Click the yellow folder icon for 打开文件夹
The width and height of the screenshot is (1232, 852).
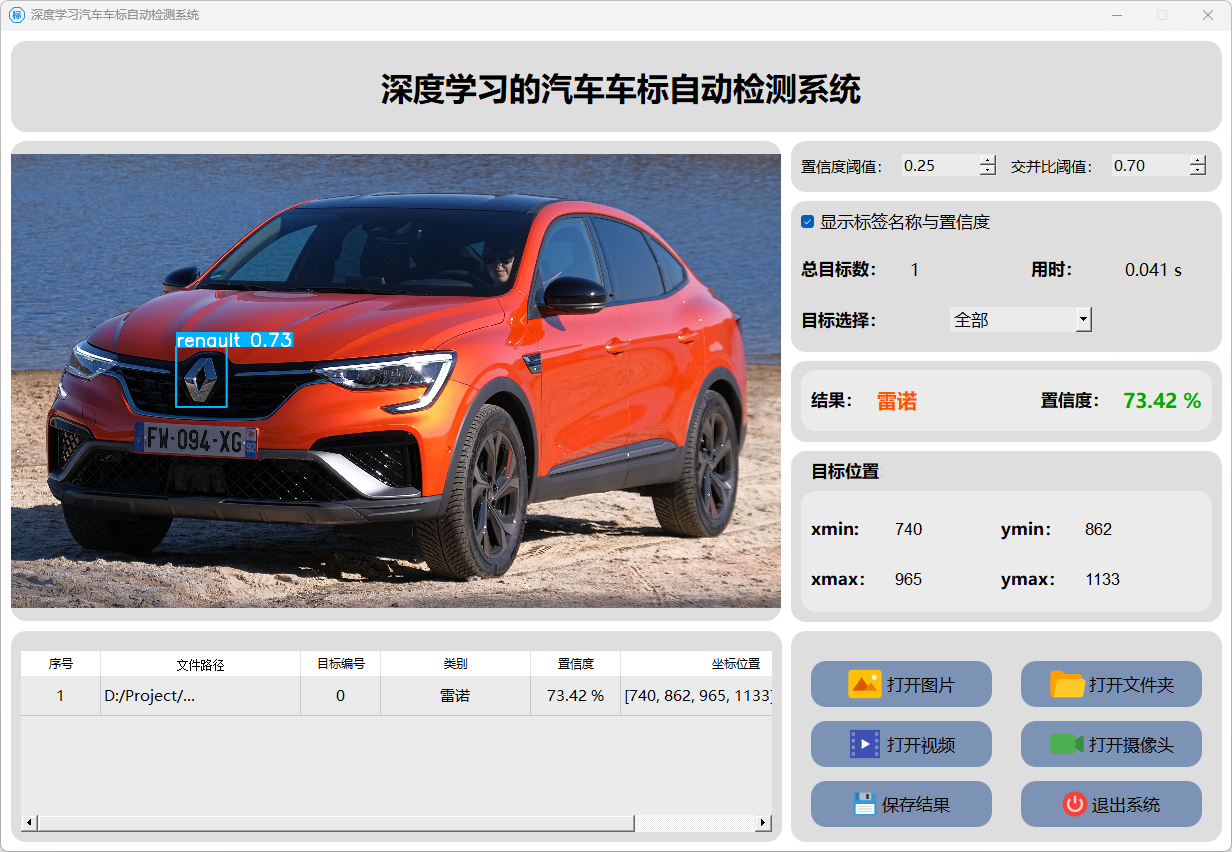[x=1067, y=684]
